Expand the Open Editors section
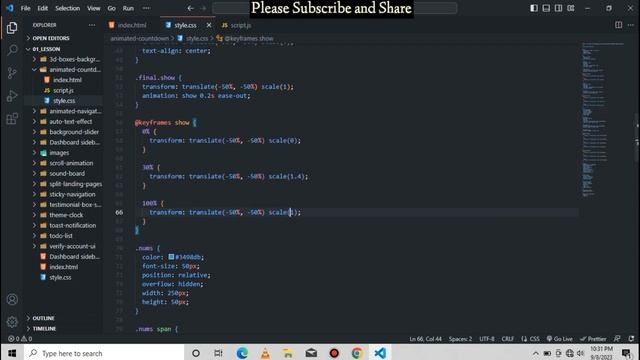 (x=51, y=38)
